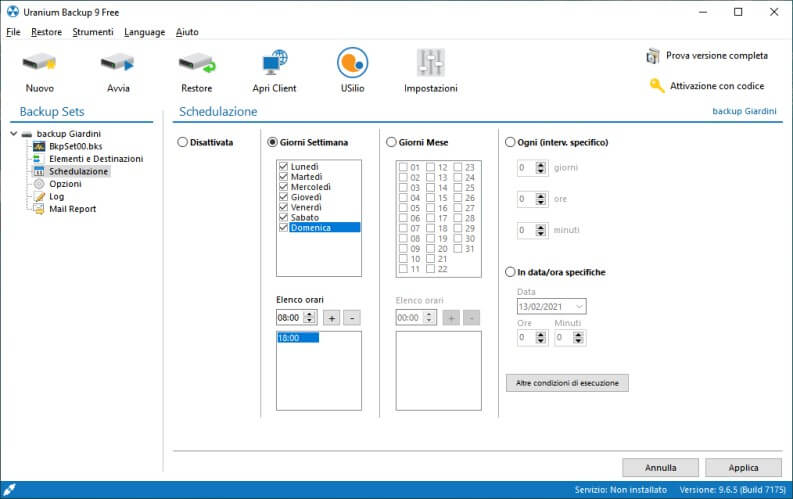Open the Aiuto menu
The image size is (793, 499).
(187, 32)
